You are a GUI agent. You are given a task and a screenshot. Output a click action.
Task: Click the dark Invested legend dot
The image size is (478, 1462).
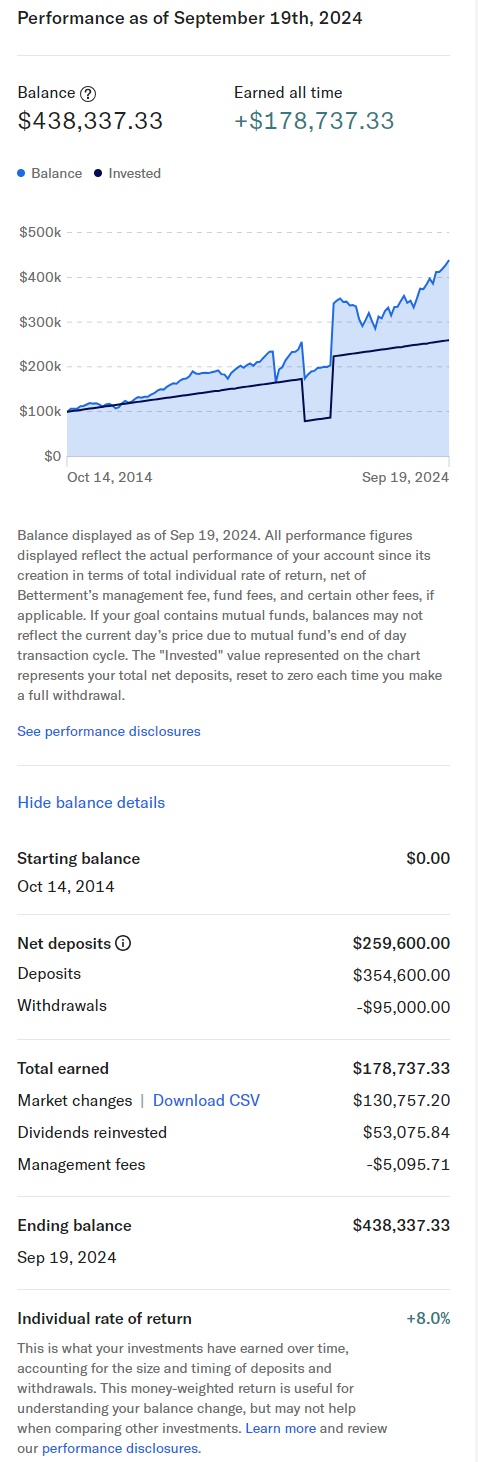click(98, 173)
